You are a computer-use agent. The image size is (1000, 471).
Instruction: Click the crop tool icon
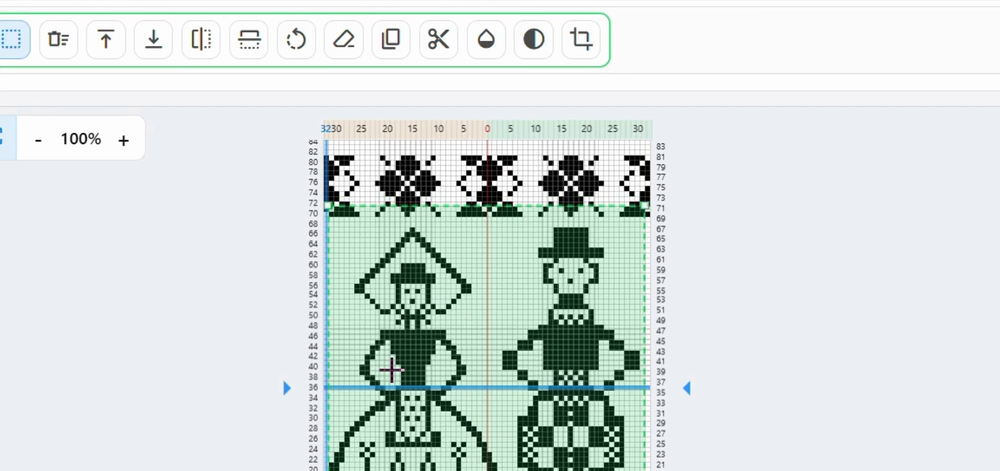click(581, 40)
